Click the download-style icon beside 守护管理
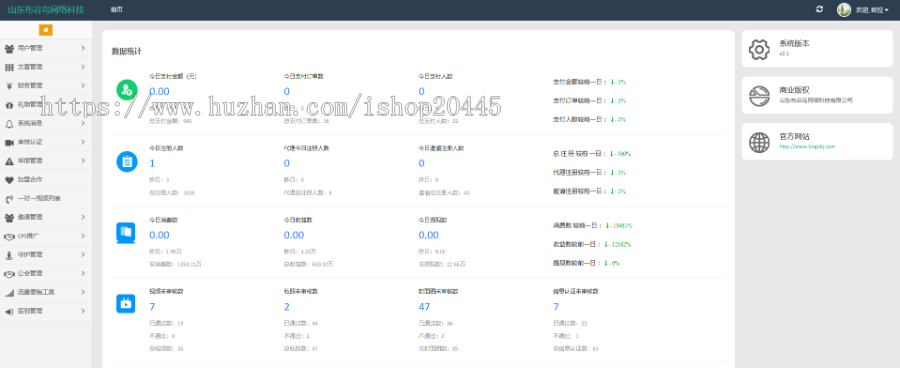 pos(9,255)
